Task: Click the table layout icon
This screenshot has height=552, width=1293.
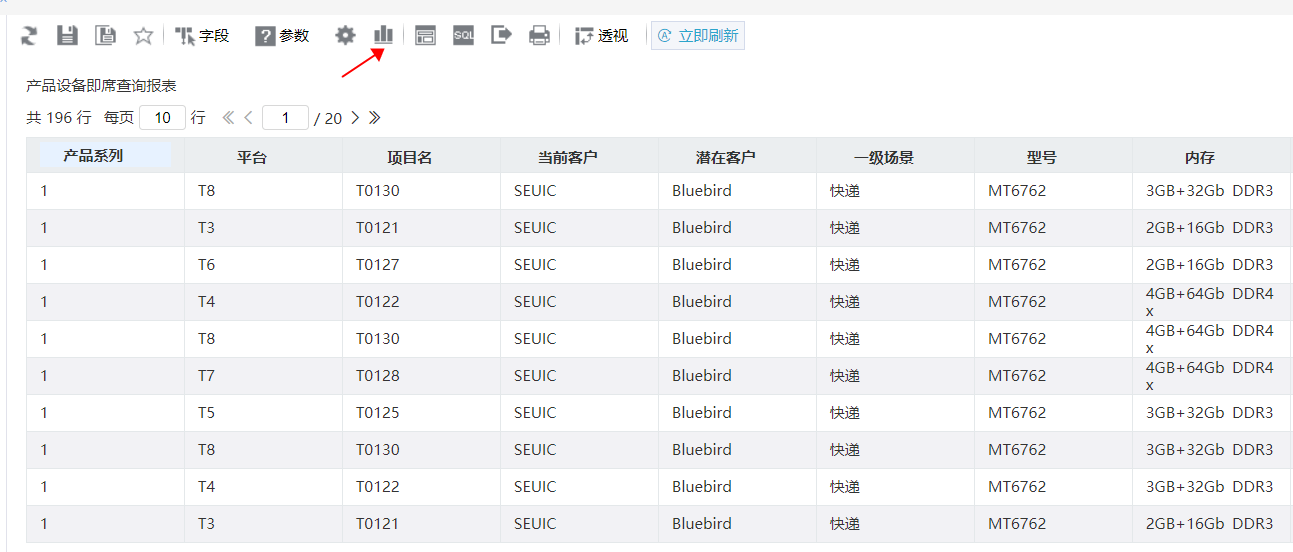Action: [x=425, y=36]
